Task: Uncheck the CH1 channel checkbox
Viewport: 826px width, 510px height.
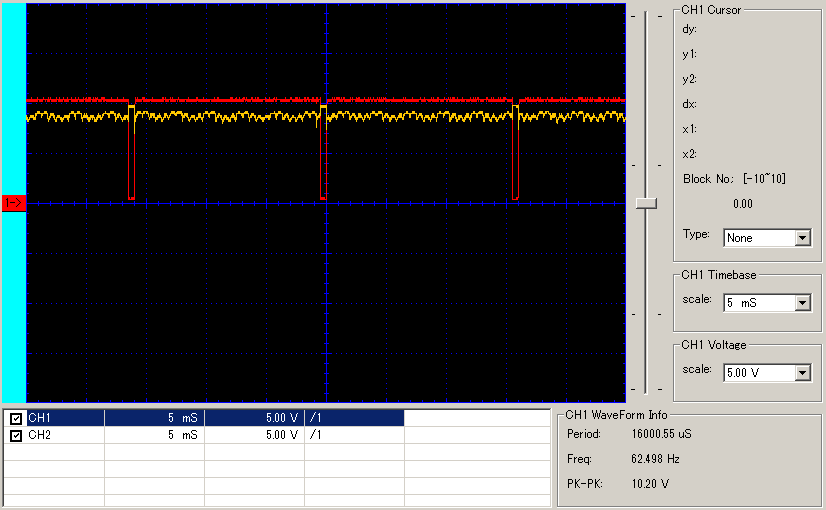Action: coord(16,419)
